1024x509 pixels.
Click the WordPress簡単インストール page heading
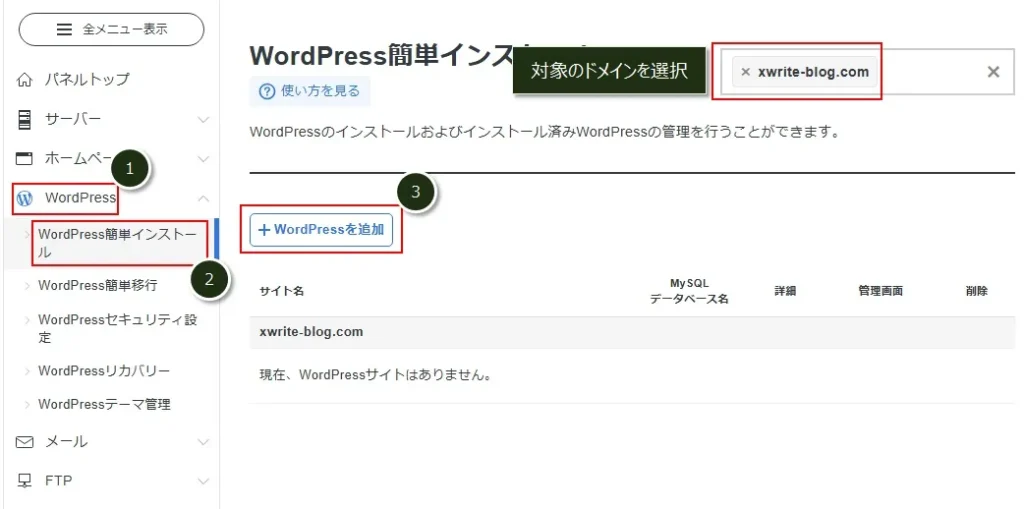(382, 56)
